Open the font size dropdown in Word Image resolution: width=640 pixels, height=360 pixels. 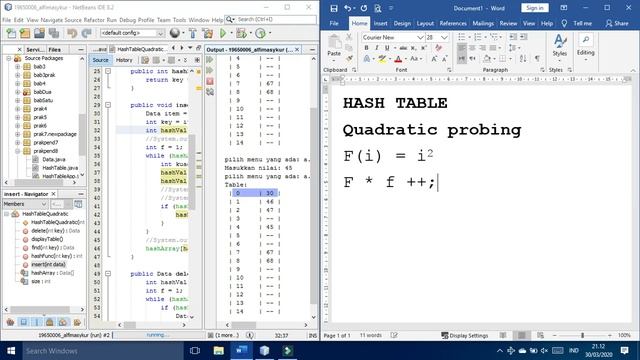(444, 38)
